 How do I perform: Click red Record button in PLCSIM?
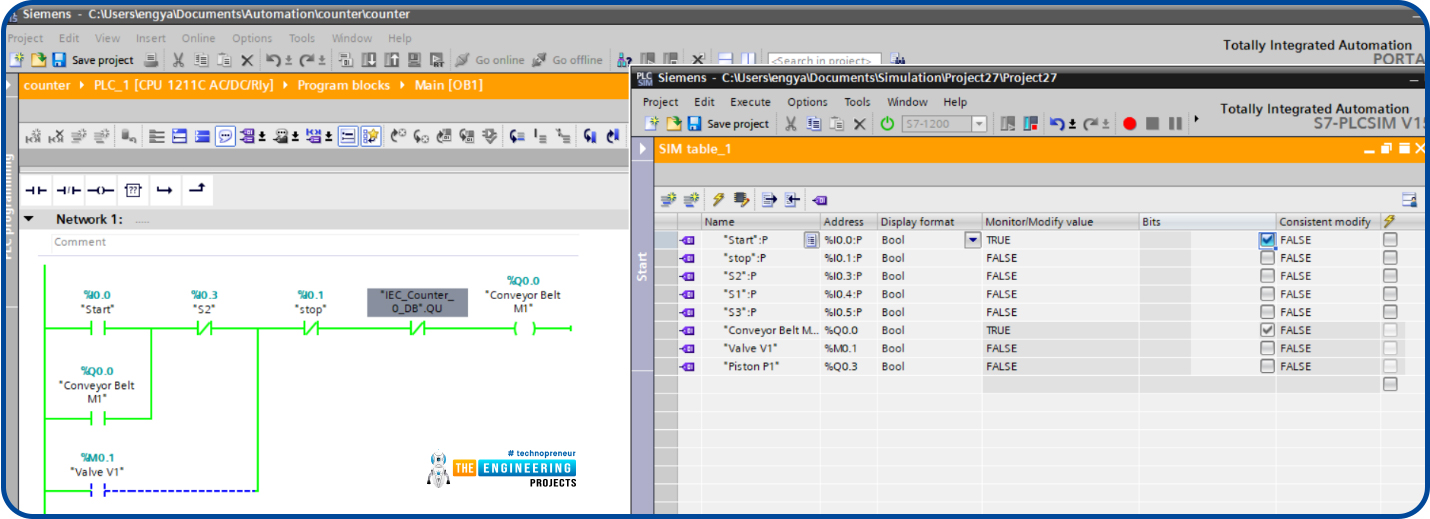1130,124
